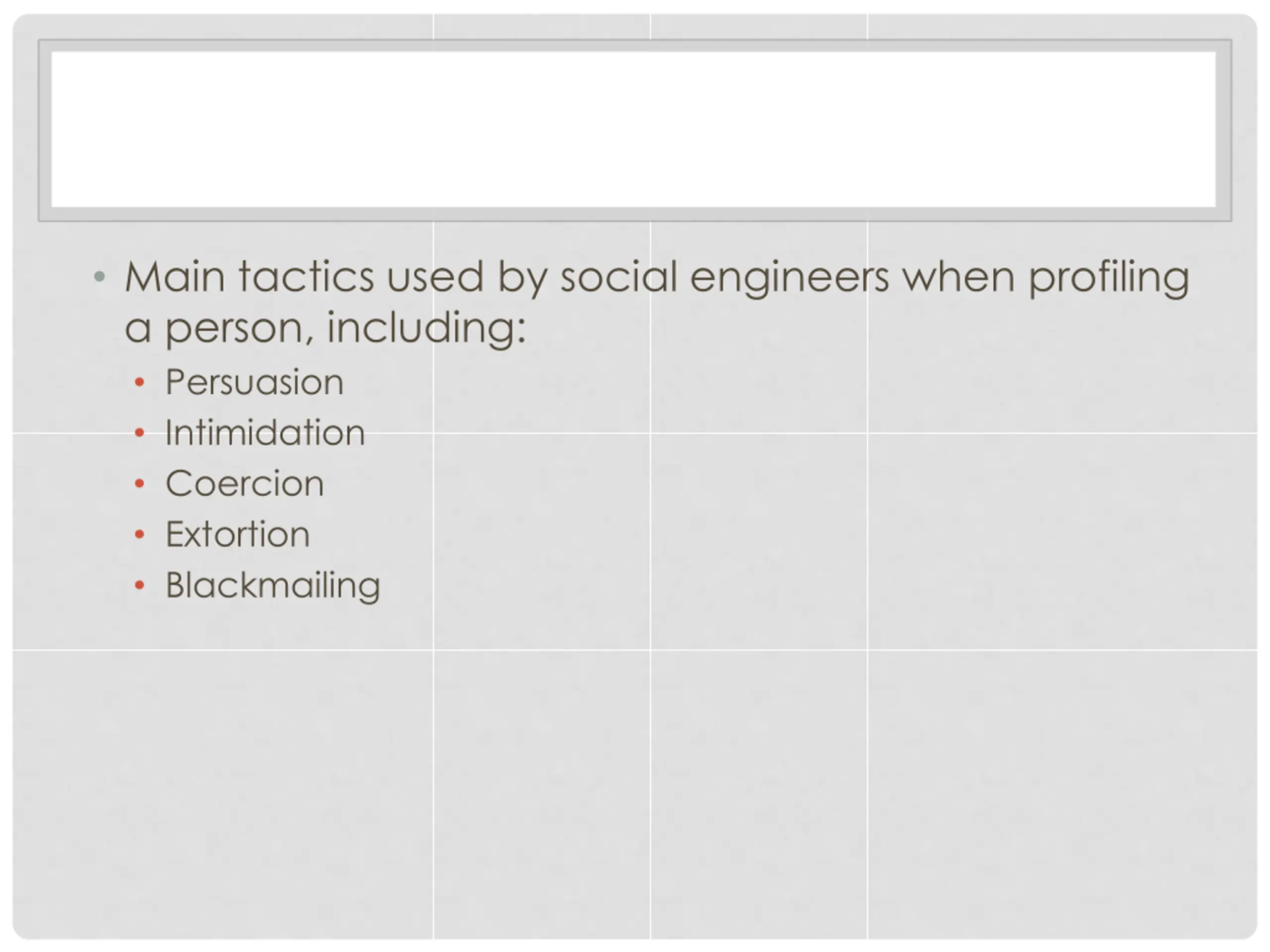
Task: Click the "Coercion" bullet text
Action: (245, 483)
